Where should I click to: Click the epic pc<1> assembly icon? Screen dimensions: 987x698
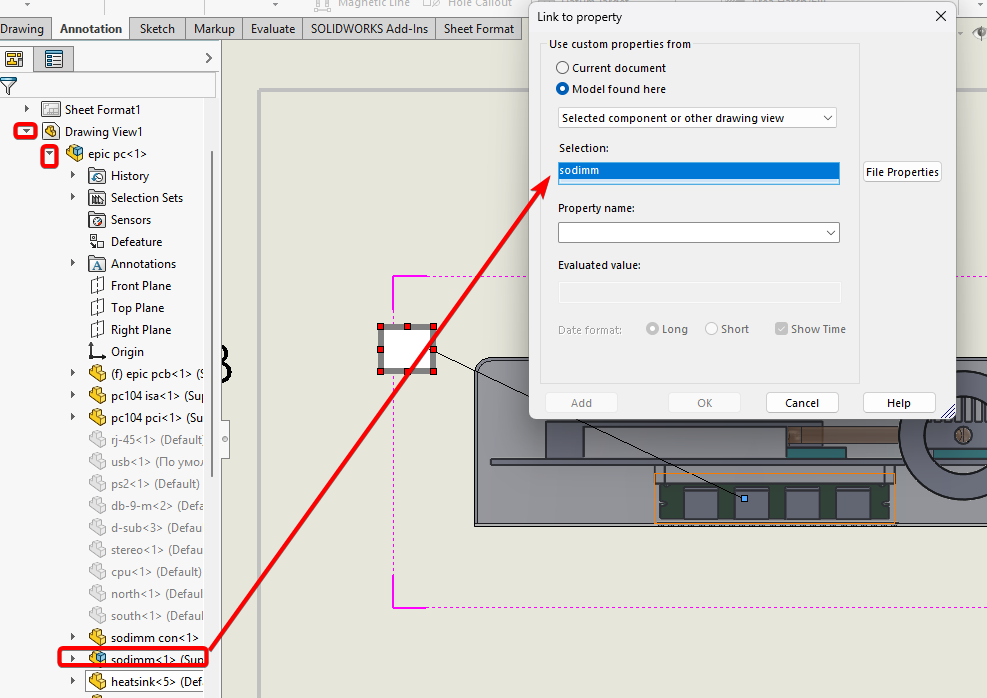[75, 153]
